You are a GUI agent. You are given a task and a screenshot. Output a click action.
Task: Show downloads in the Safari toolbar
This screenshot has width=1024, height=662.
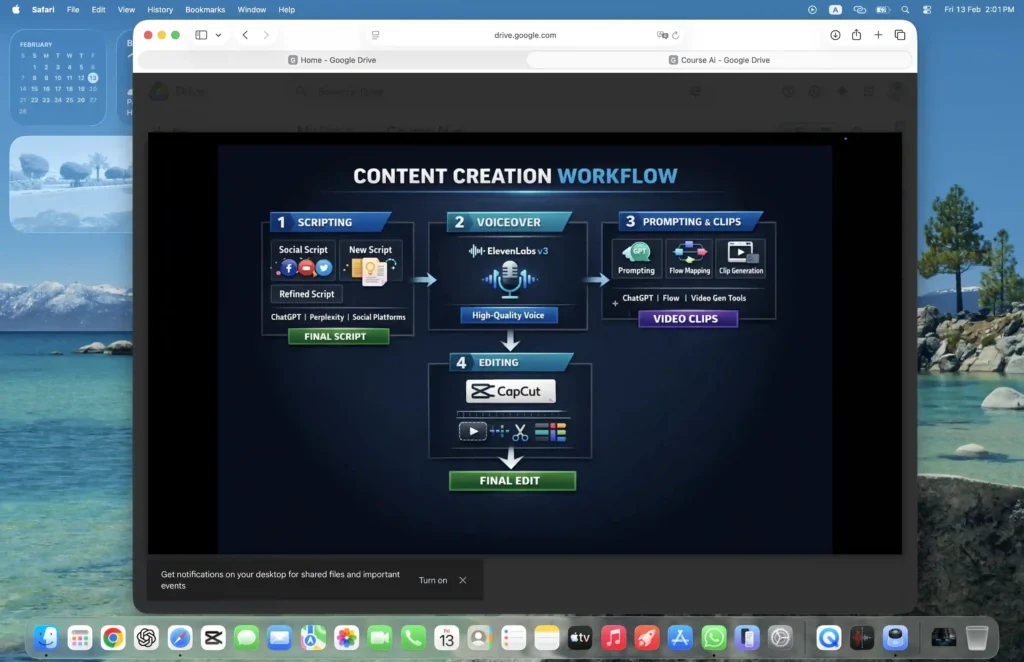click(x=835, y=35)
